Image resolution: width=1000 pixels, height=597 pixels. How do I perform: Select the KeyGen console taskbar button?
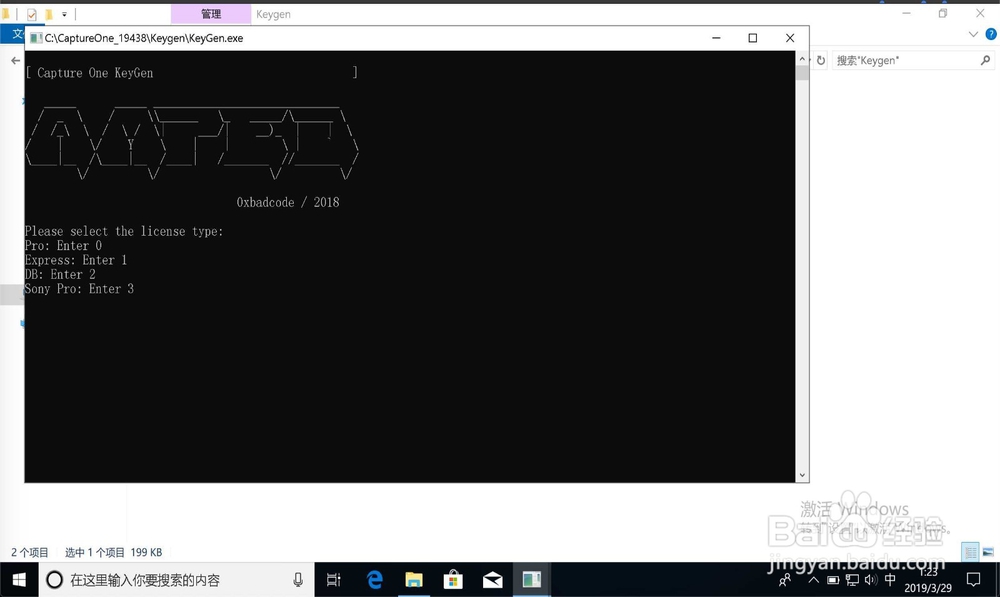(532, 580)
